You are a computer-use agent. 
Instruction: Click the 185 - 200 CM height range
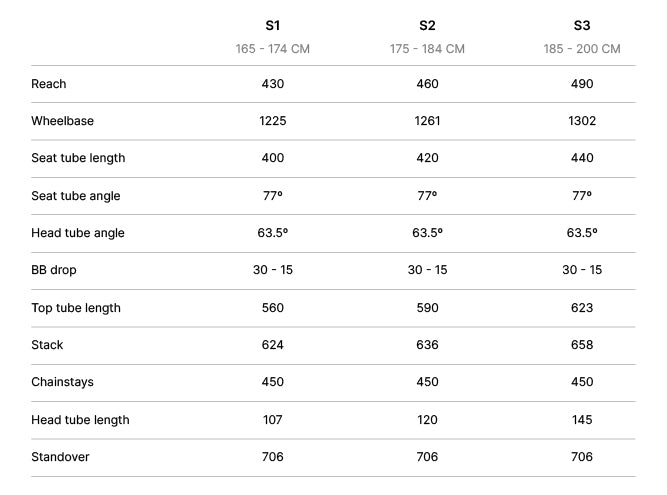(x=582, y=48)
